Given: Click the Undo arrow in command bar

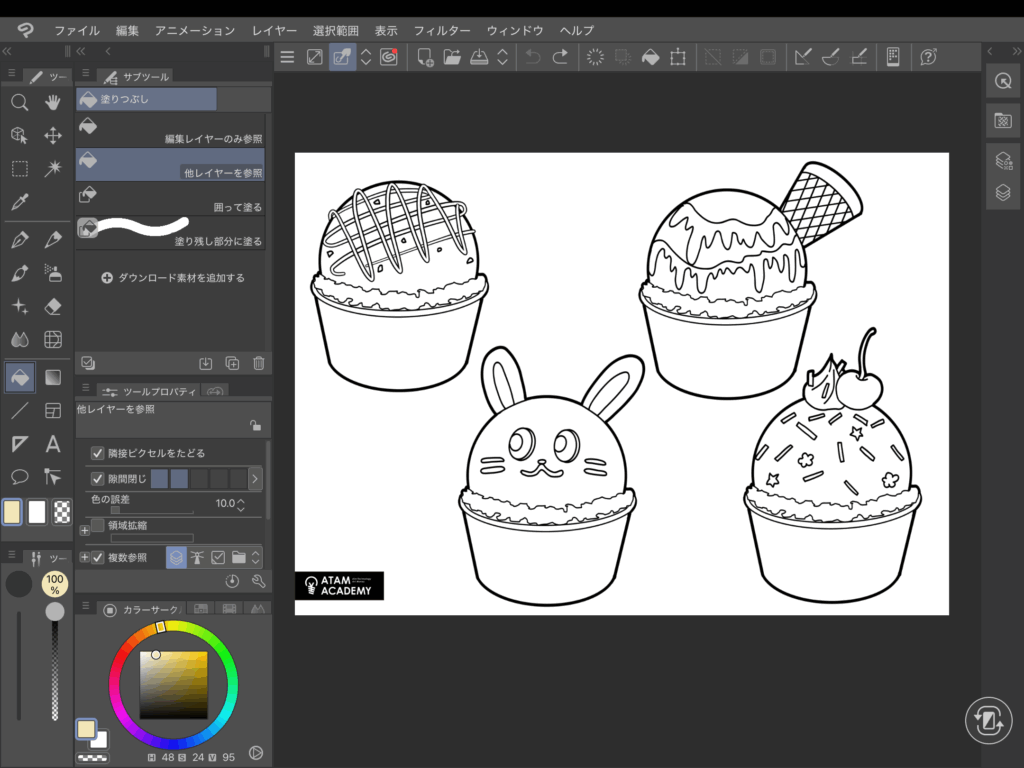Looking at the screenshot, I should (533, 57).
